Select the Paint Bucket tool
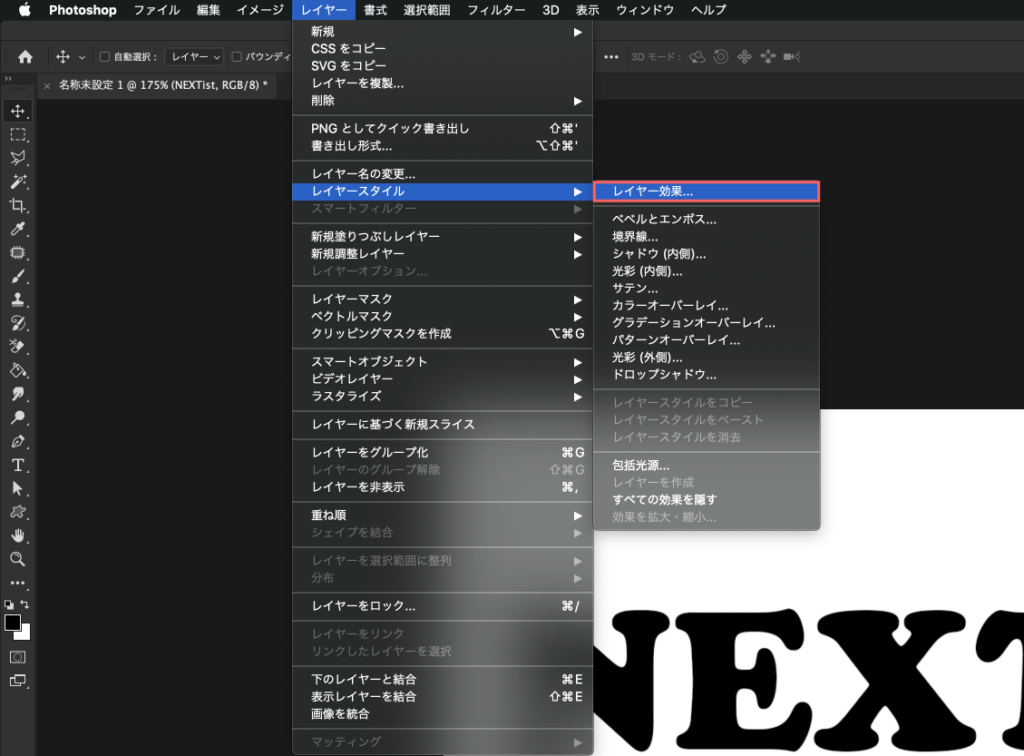 18,370
